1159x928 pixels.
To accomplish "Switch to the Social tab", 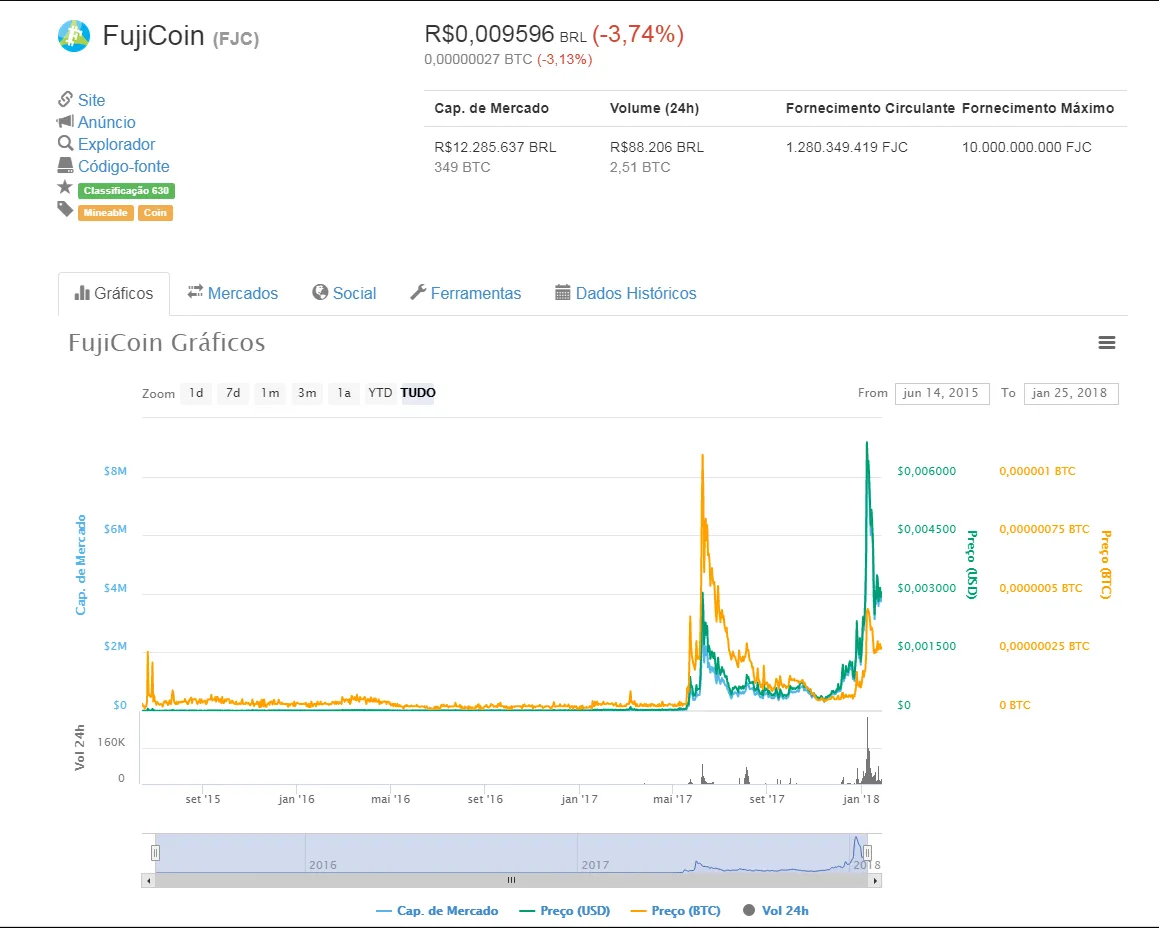I will [344, 294].
